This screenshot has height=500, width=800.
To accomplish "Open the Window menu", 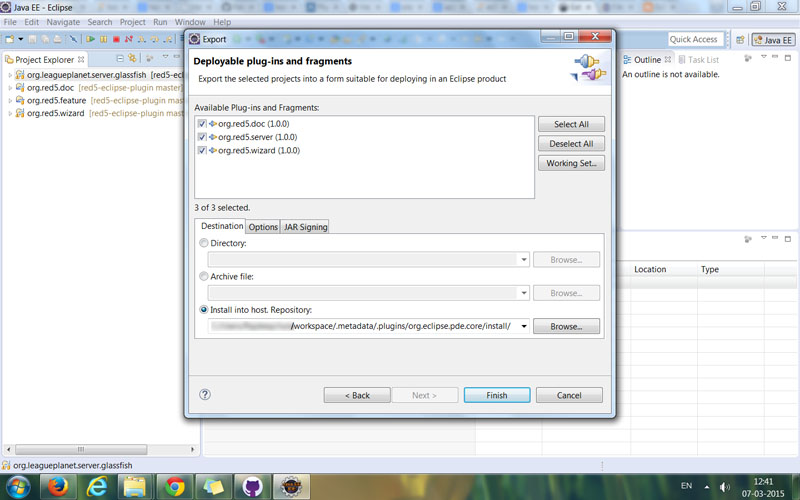I will coord(190,22).
